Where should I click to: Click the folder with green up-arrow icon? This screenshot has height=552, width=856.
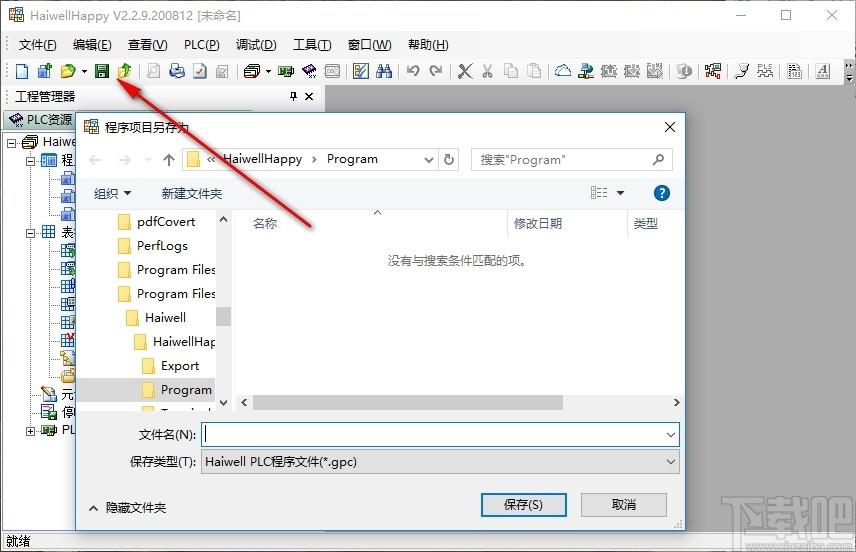[x=125, y=71]
